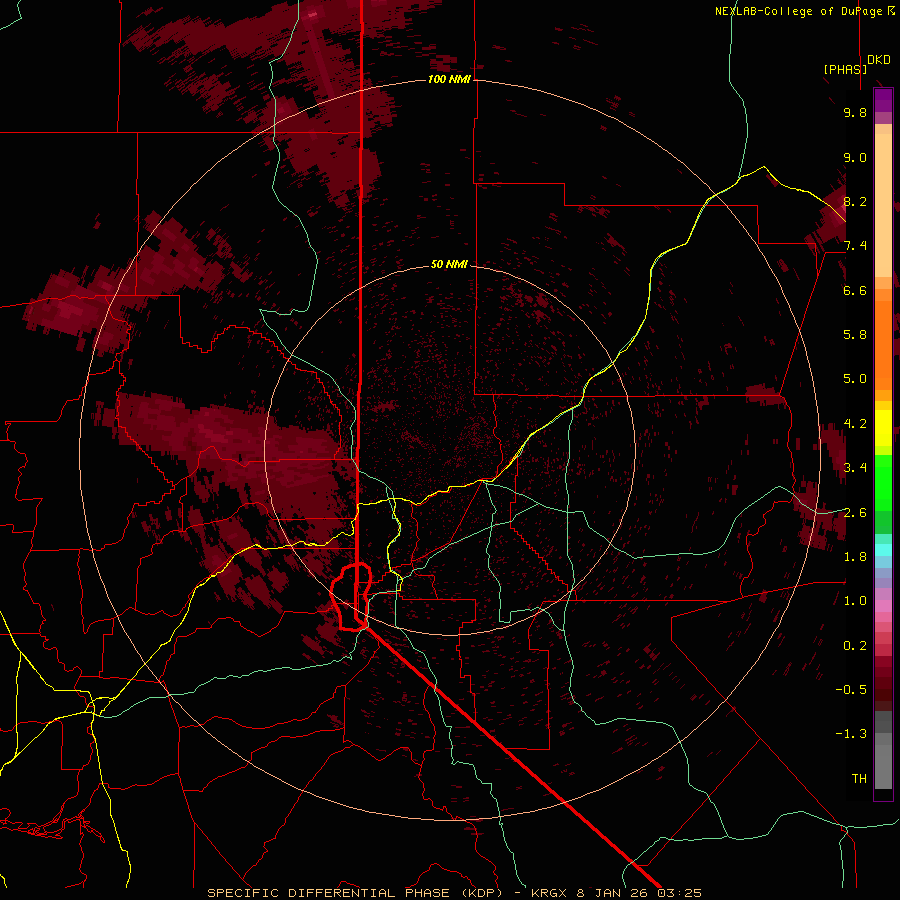900x900 pixels.
Task: Pick the pink band of the color bar
Action: (883, 606)
